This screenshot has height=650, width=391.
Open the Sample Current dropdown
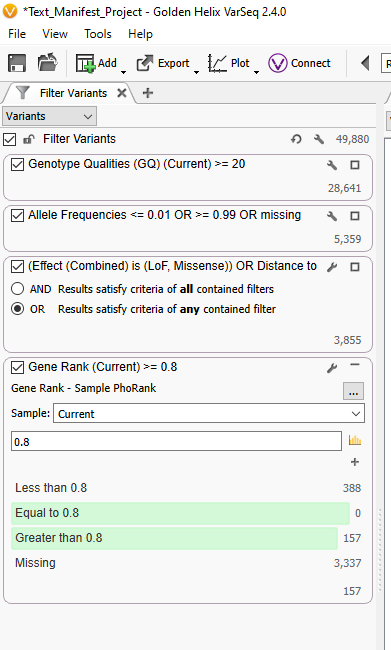click(209, 413)
